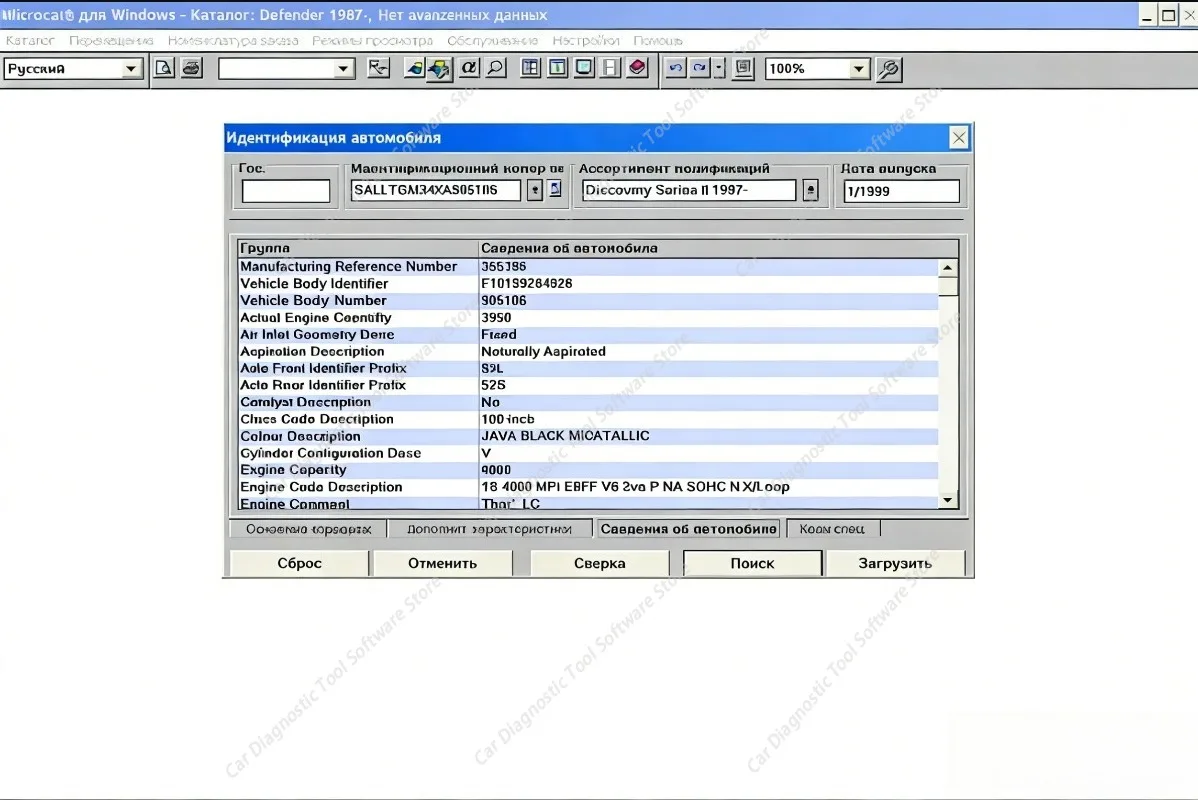Image resolution: width=1198 pixels, height=800 pixels.
Task: Click the print preview toolbar icon
Action: point(164,68)
